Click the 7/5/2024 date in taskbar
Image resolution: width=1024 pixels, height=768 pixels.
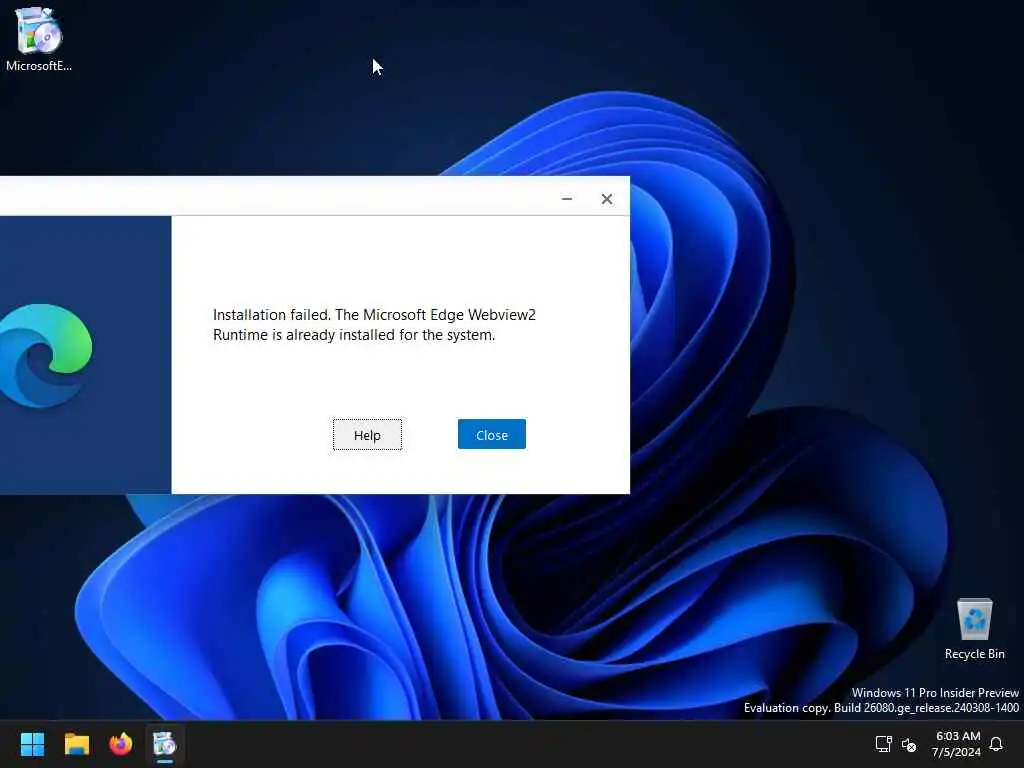click(956, 752)
